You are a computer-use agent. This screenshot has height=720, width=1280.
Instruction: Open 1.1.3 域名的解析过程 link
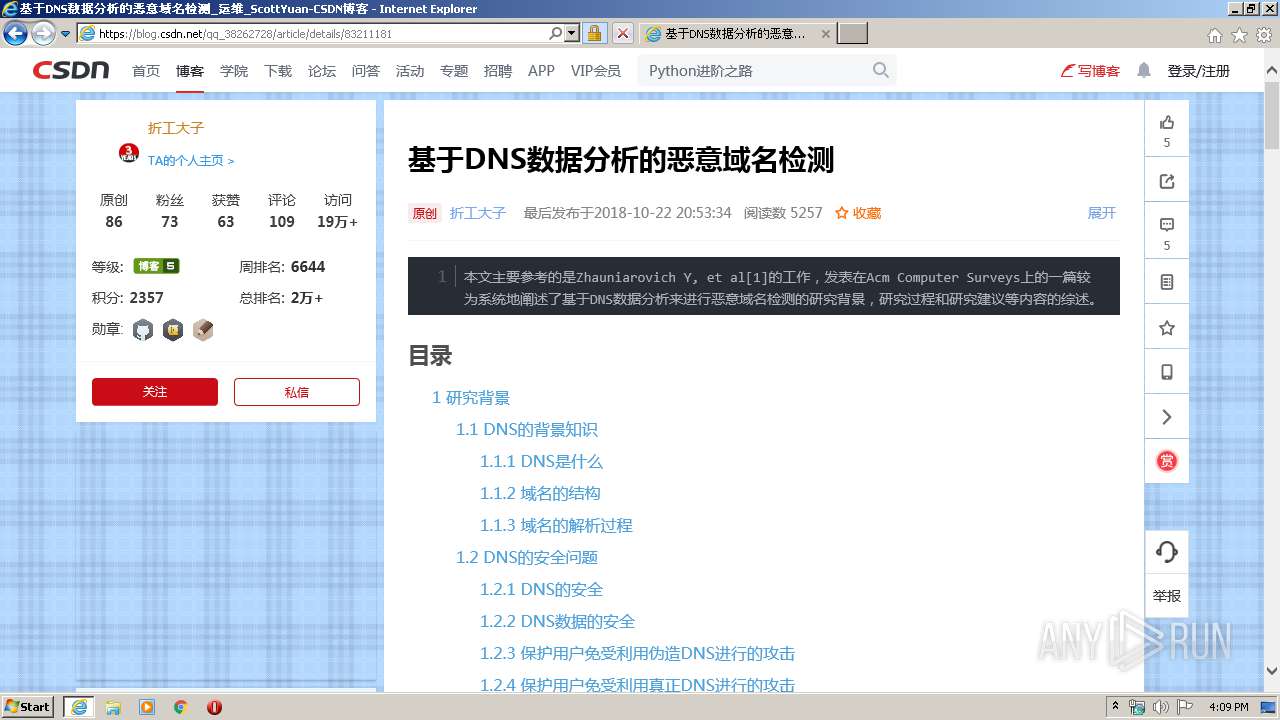pyautogui.click(x=556, y=525)
